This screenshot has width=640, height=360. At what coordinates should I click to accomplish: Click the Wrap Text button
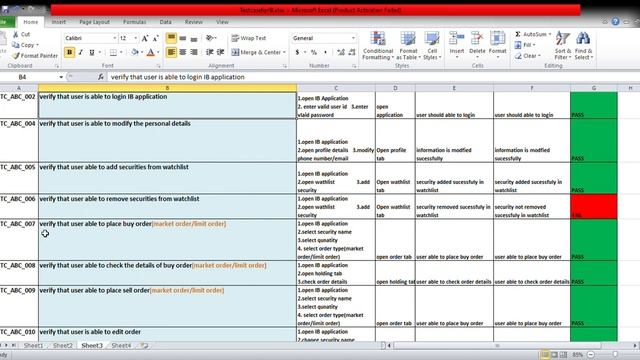pyautogui.click(x=249, y=38)
